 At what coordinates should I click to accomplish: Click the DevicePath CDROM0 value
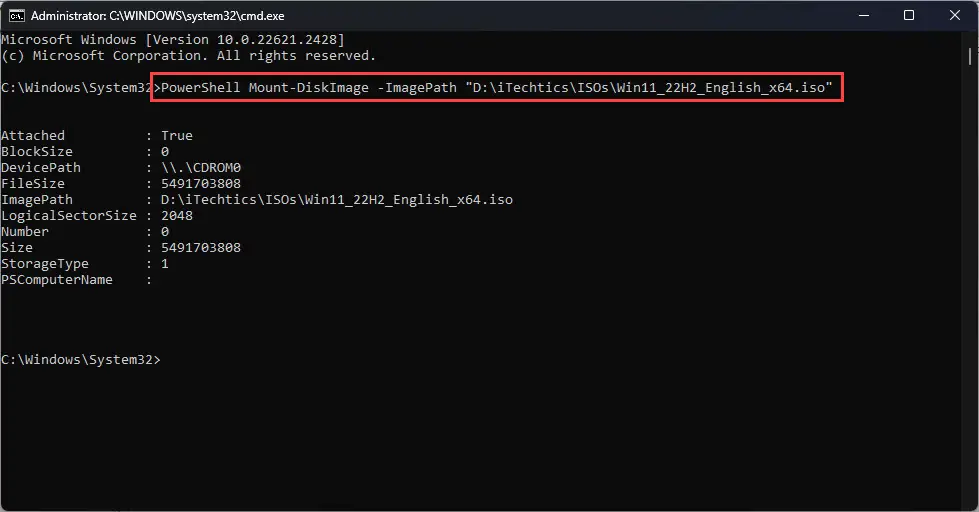click(x=201, y=168)
